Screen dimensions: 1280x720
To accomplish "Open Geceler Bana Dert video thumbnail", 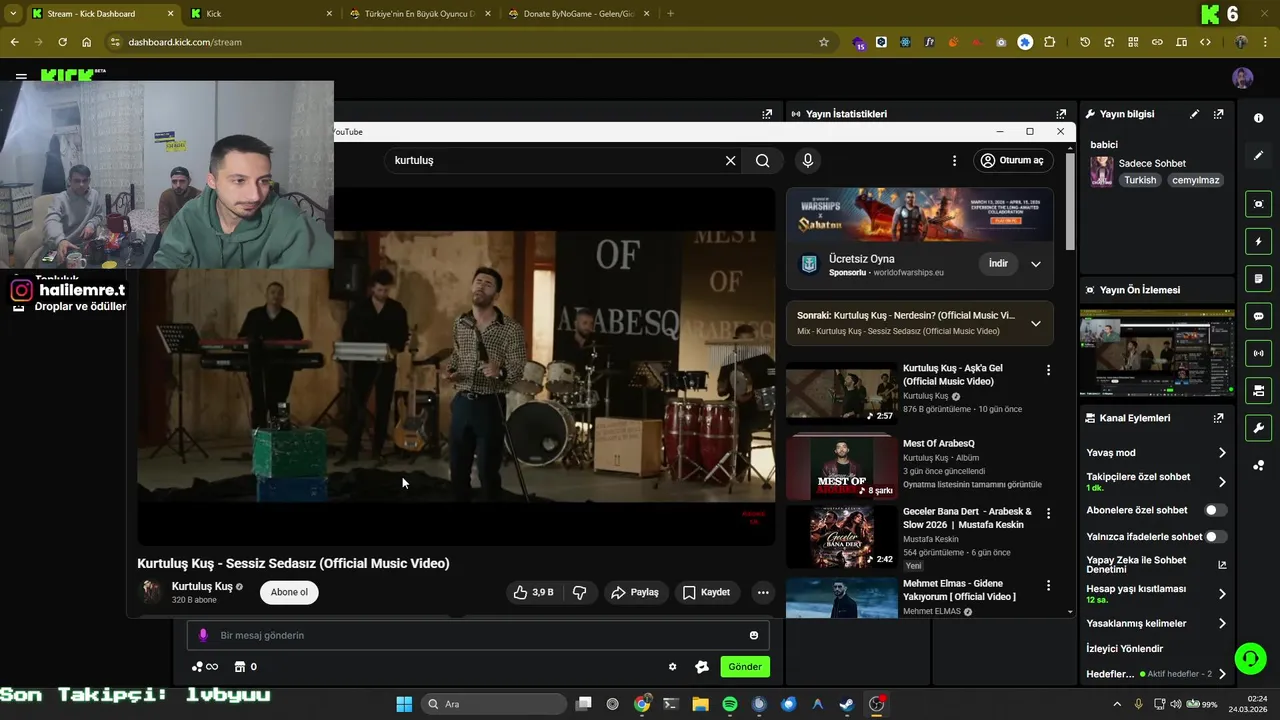I will 842,537.
